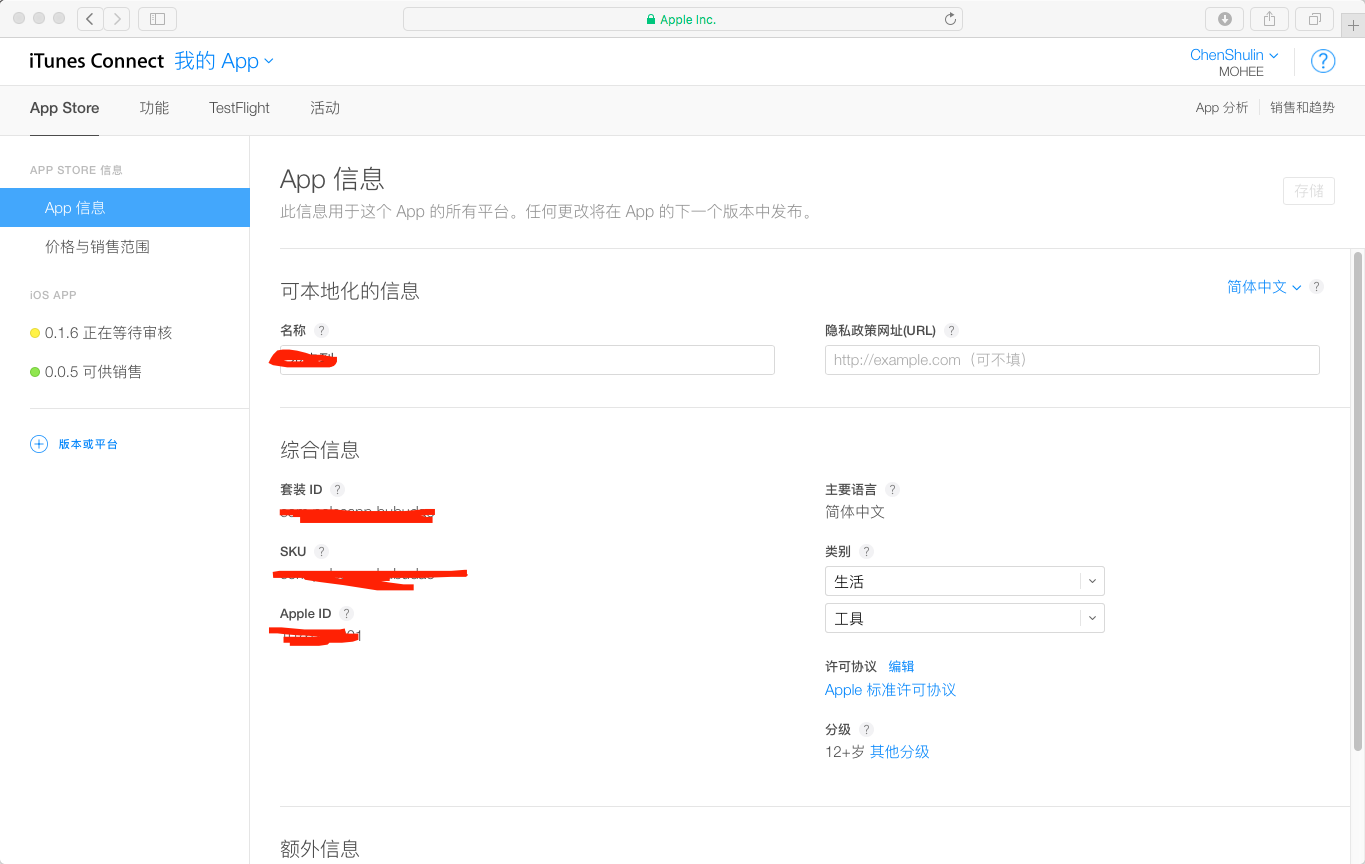1365x864 pixels.
Task: Click the privacy policy URL input field
Action: 1072,360
